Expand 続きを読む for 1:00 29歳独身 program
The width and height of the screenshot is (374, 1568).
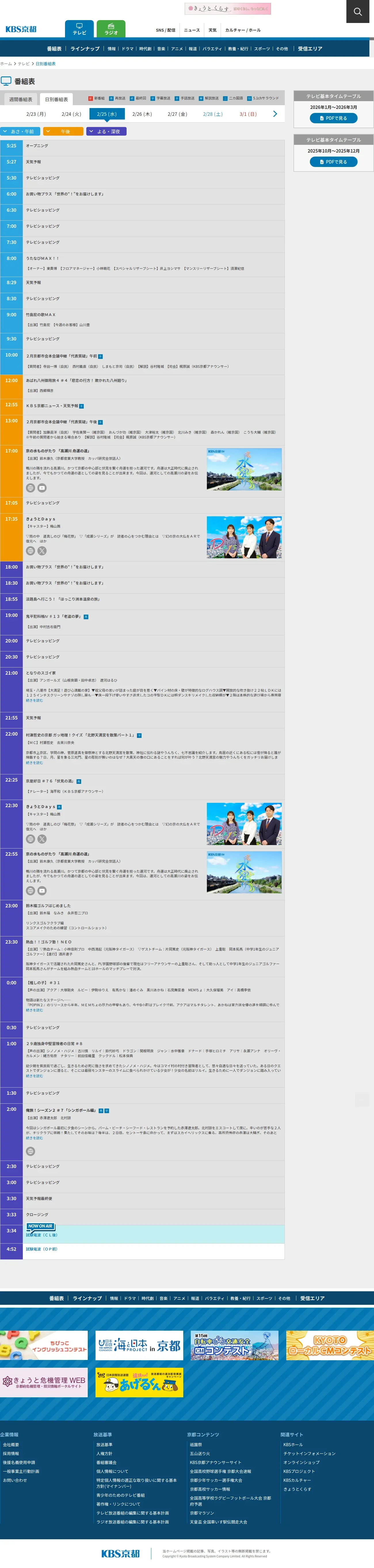click(x=34, y=1076)
